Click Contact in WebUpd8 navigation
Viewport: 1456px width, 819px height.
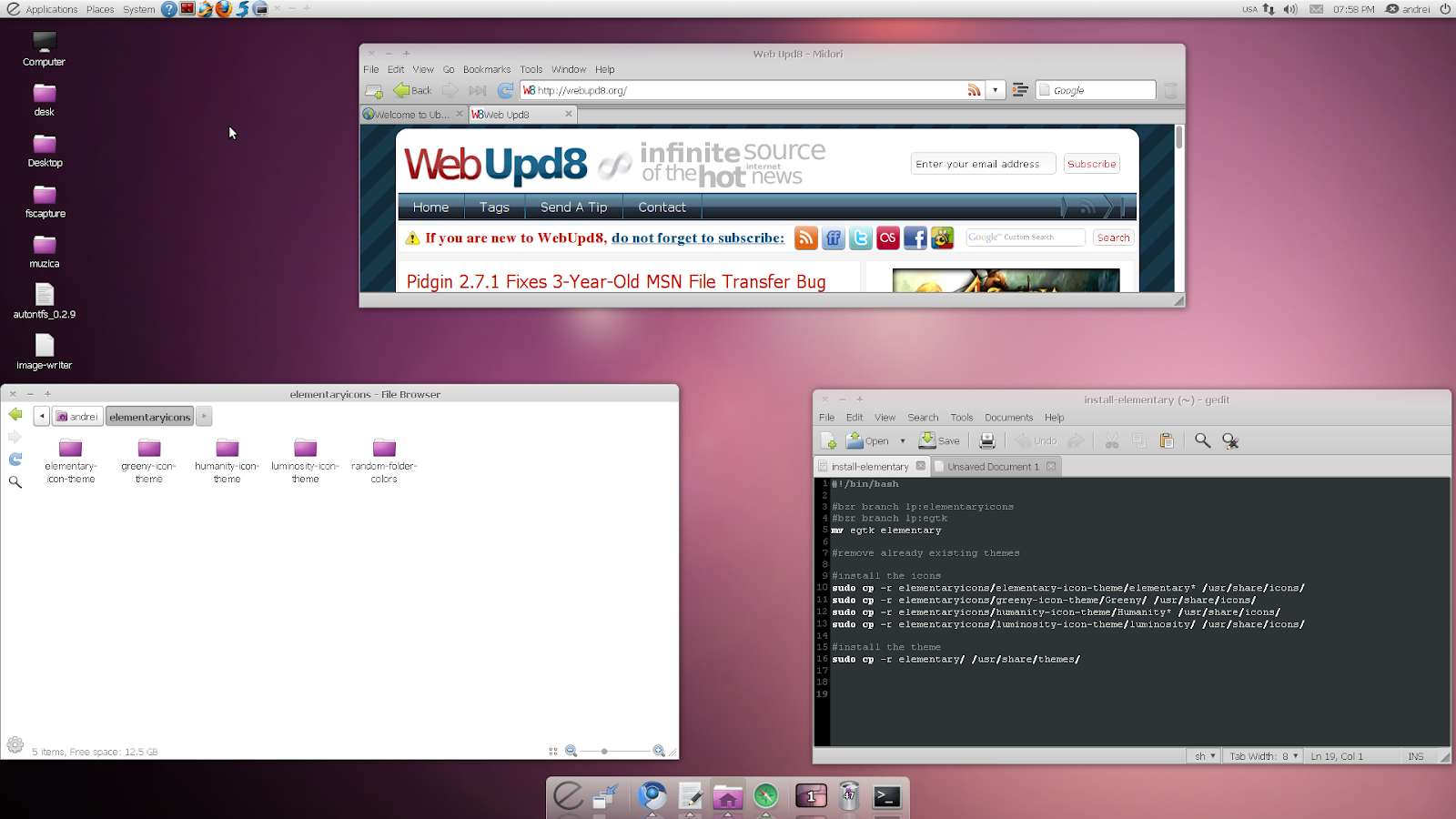click(x=662, y=207)
